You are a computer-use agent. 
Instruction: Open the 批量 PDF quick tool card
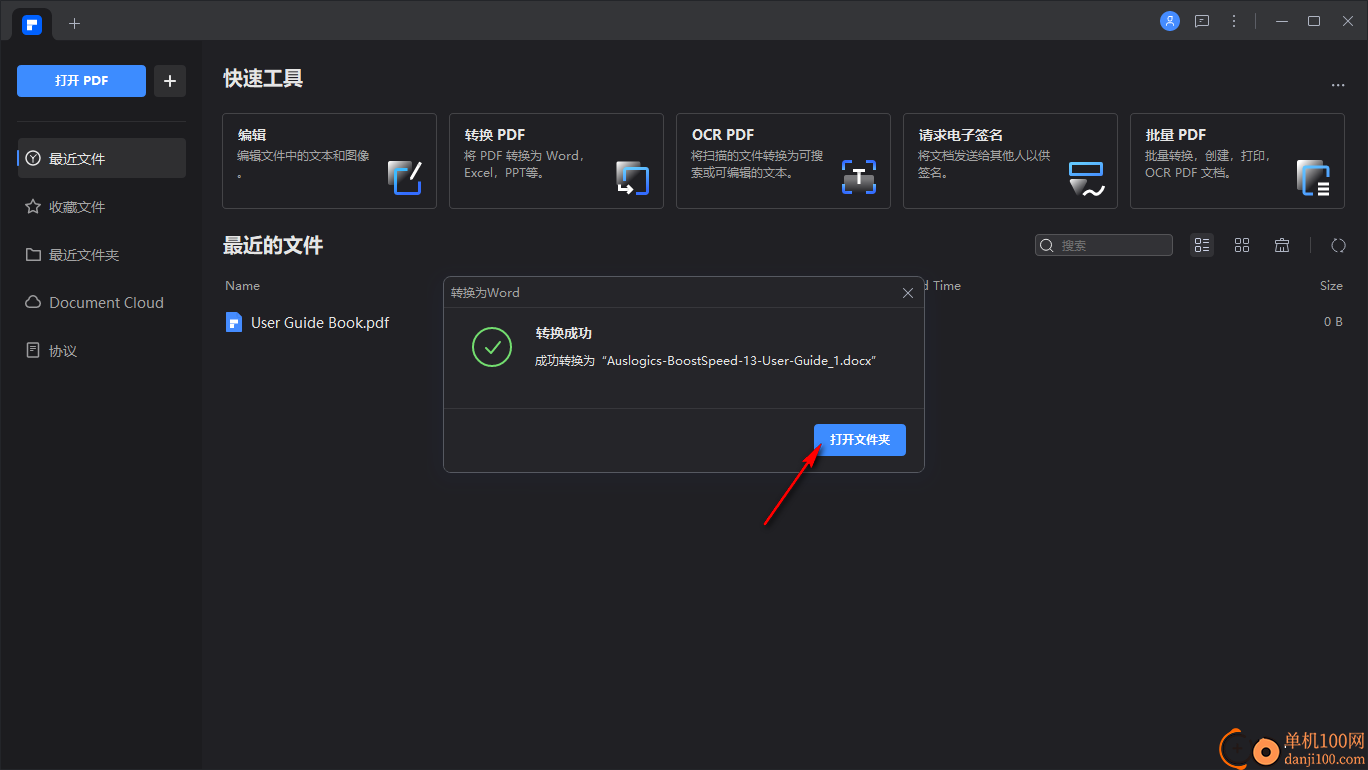(x=1237, y=161)
